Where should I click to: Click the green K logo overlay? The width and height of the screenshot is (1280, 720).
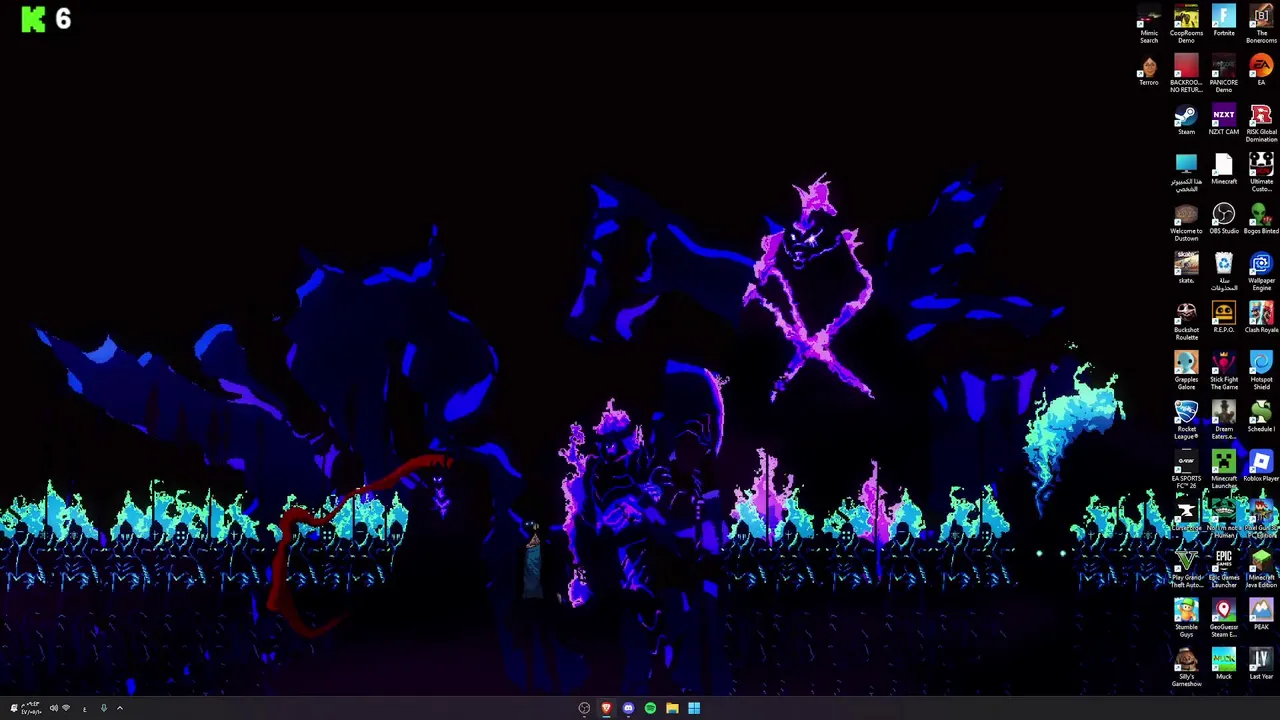34,19
